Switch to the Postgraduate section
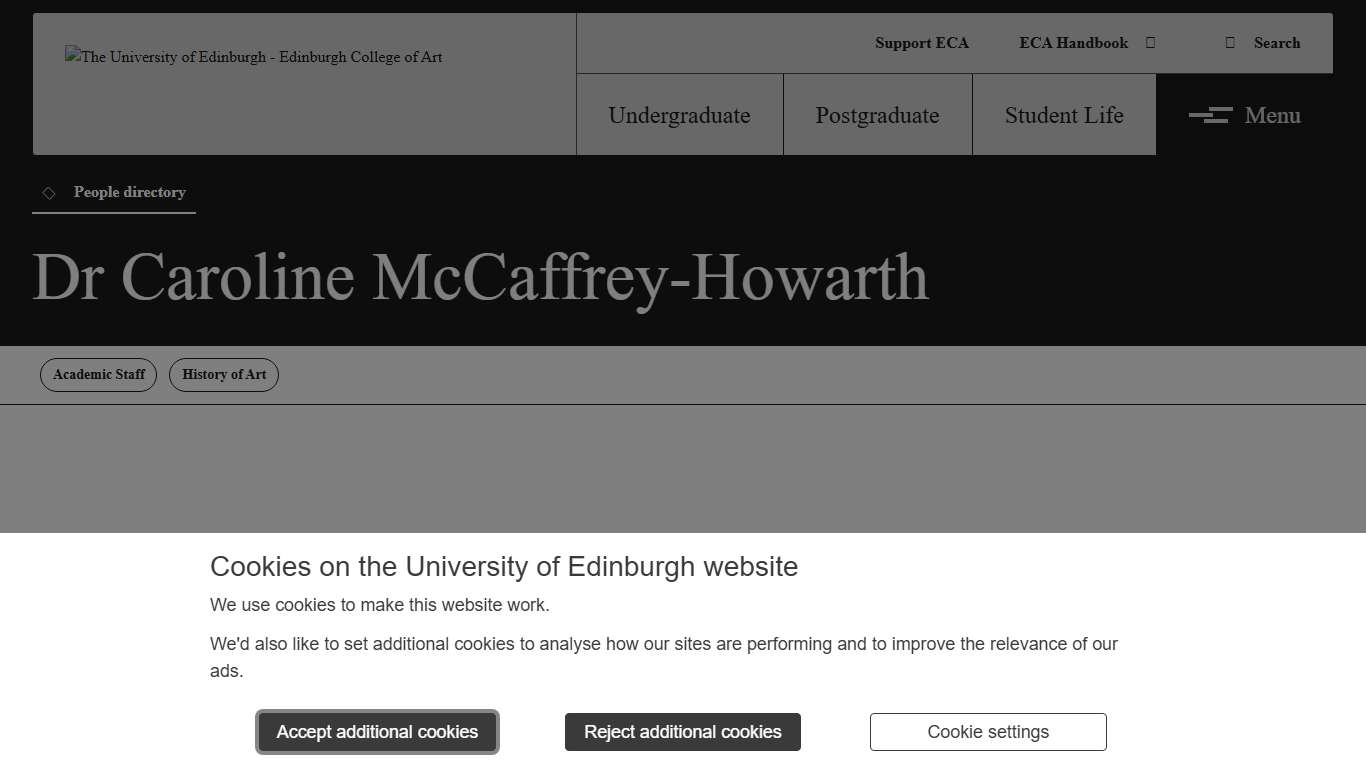 click(877, 115)
